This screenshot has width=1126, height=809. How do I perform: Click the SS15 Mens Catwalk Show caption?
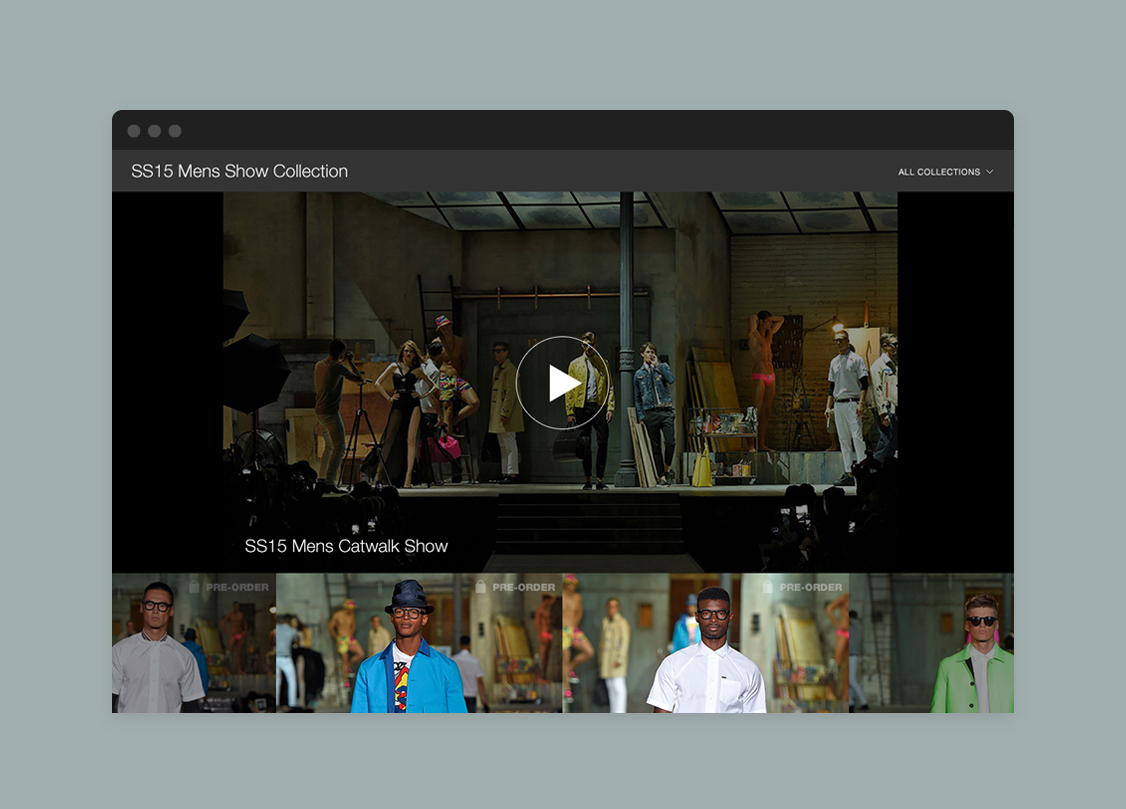point(346,546)
